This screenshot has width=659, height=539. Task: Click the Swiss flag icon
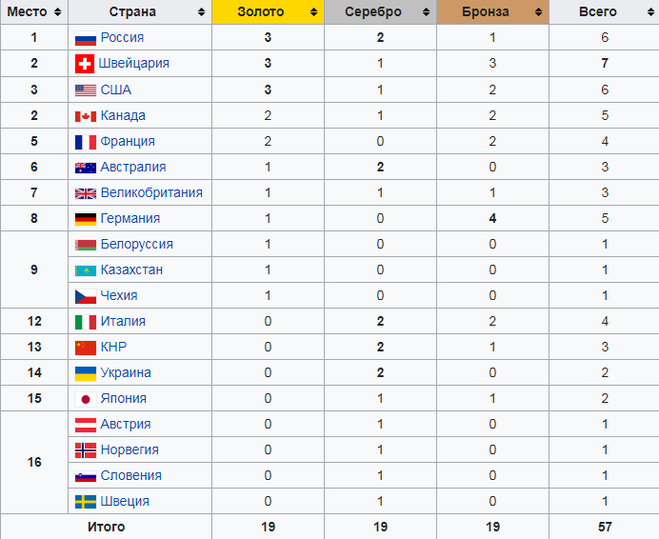(85, 64)
